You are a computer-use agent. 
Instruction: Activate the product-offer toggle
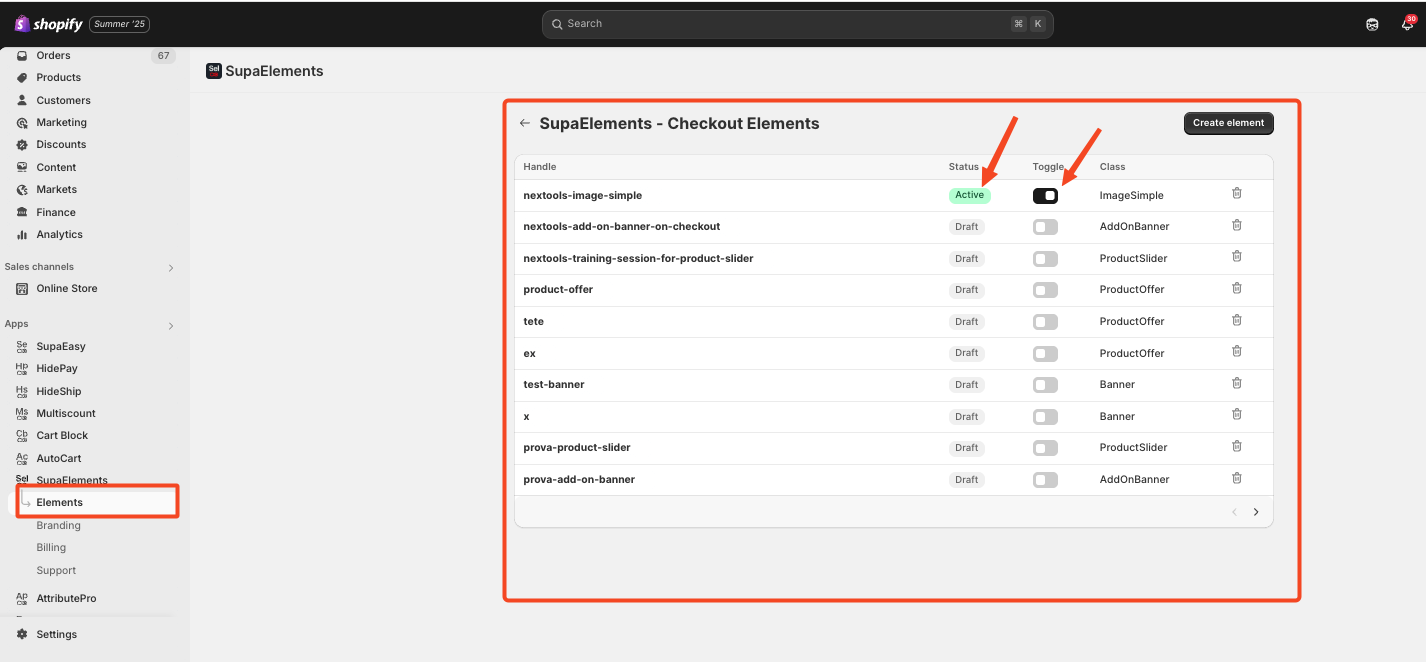point(1045,290)
